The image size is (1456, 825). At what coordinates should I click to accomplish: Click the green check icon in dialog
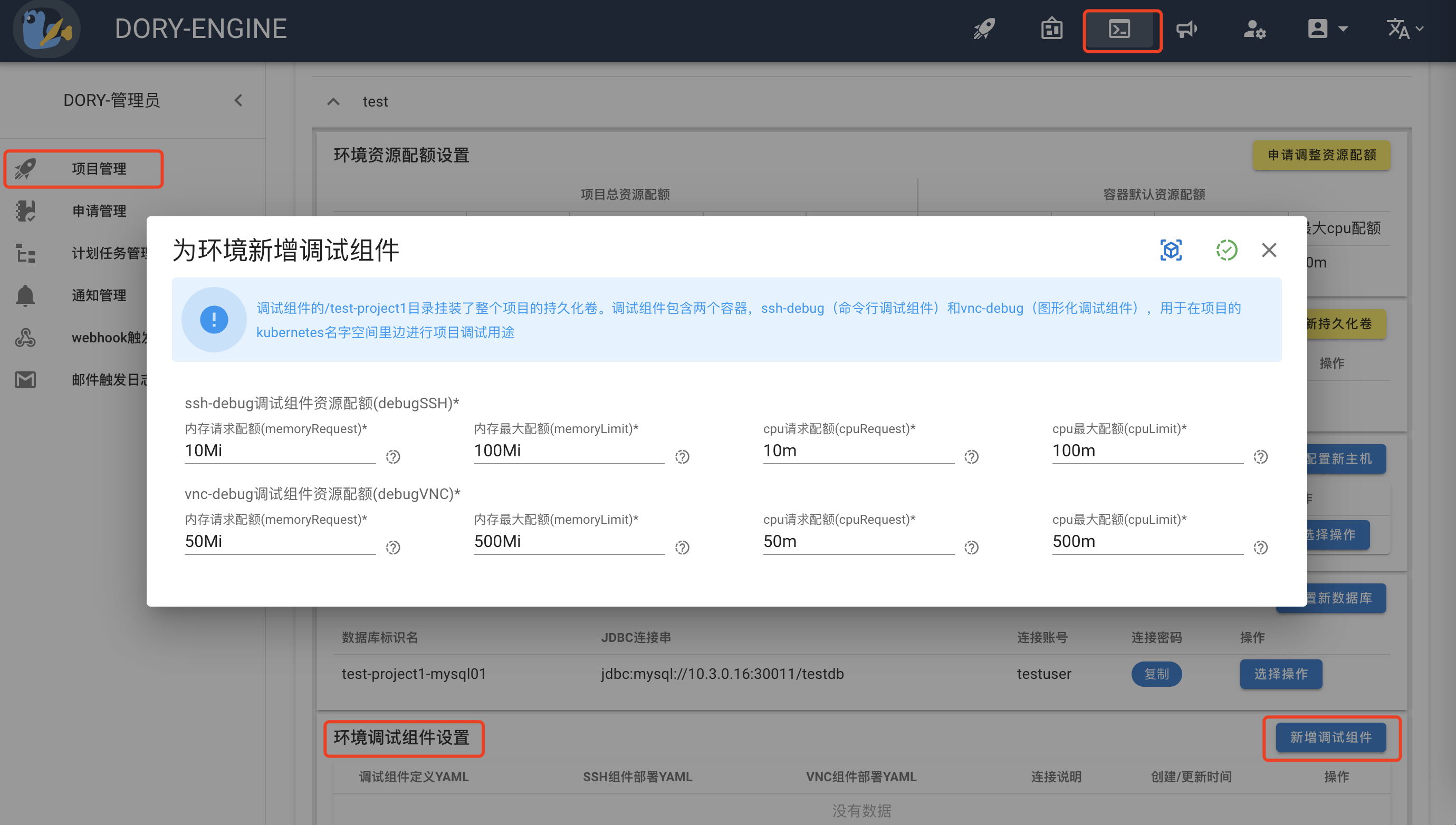[x=1227, y=250]
